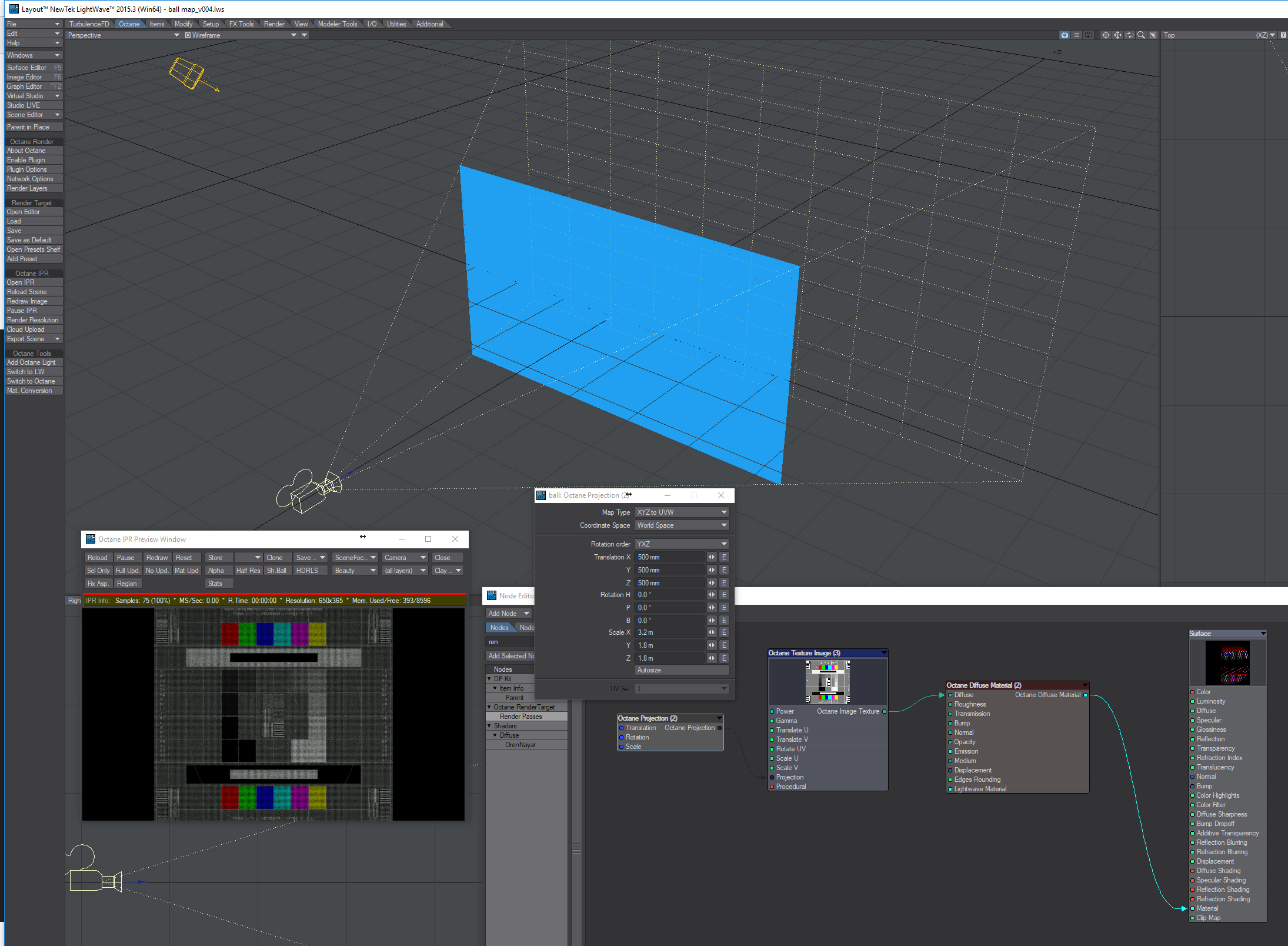Click the Surface node preview thumbnail

pos(1227,662)
